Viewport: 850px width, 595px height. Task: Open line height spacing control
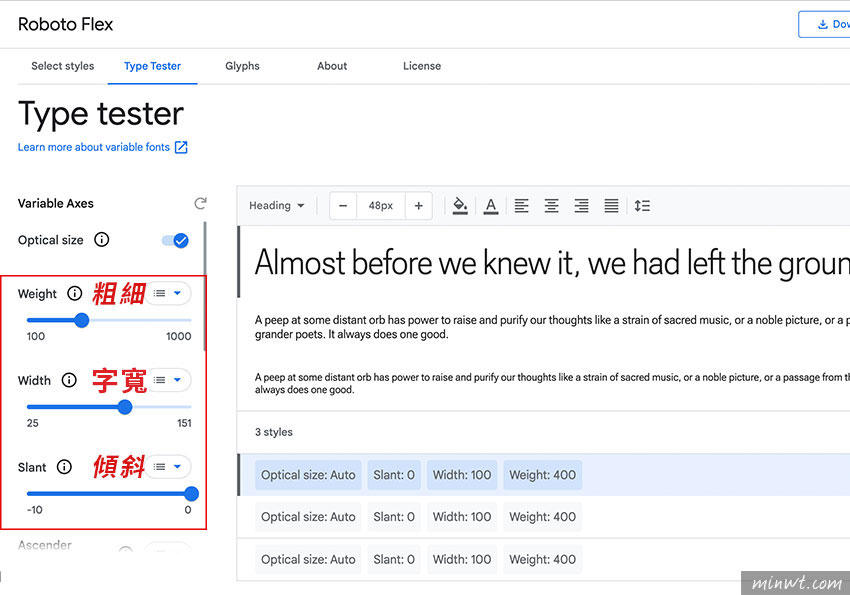(x=642, y=206)
